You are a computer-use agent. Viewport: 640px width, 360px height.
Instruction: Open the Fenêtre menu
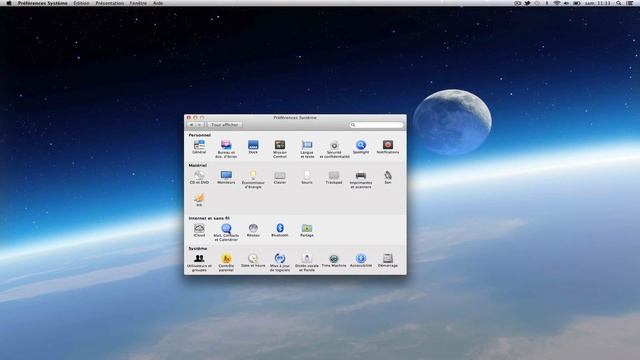[138, 3]
